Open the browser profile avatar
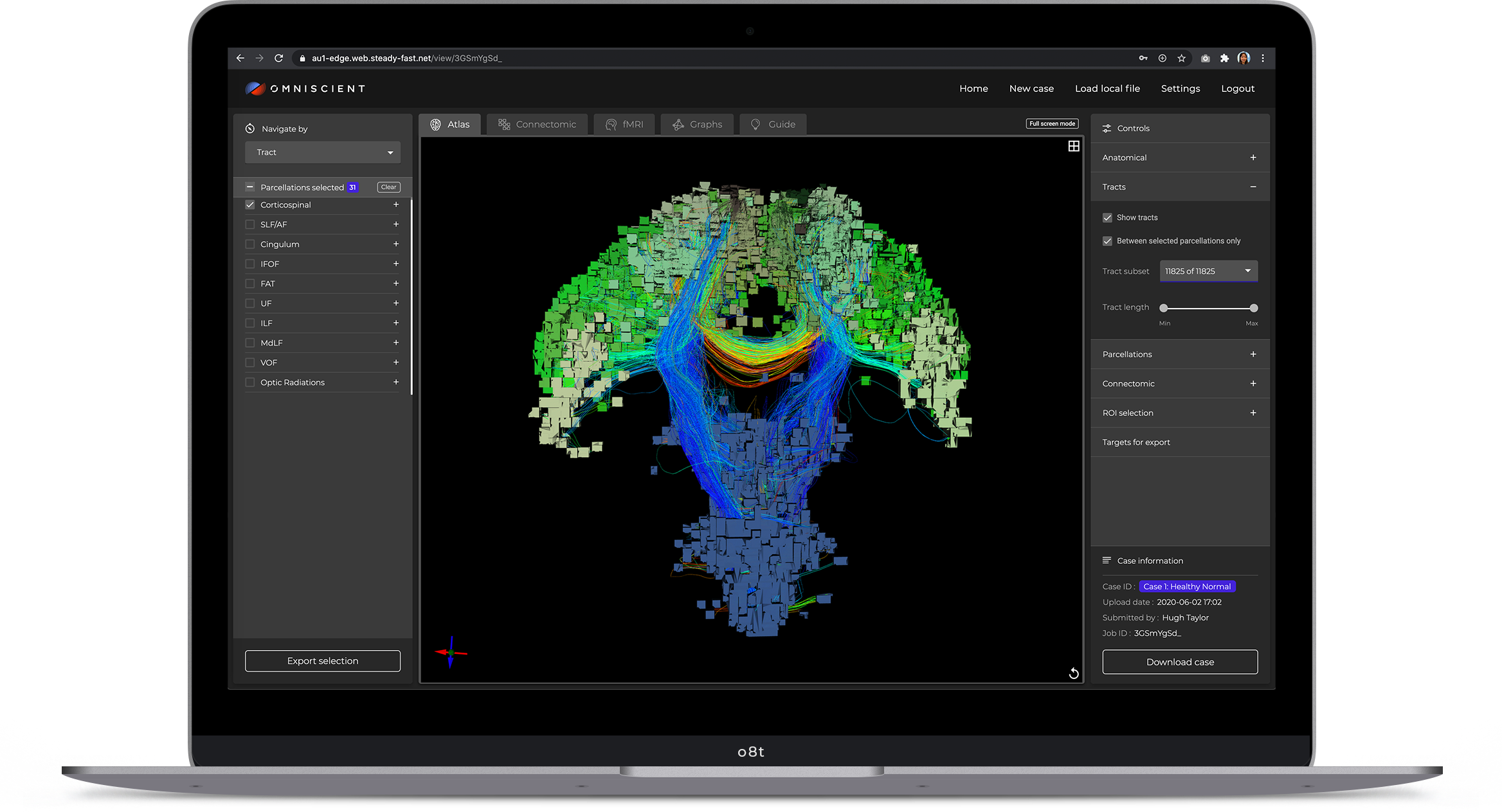 click(x=1244, y=58)
